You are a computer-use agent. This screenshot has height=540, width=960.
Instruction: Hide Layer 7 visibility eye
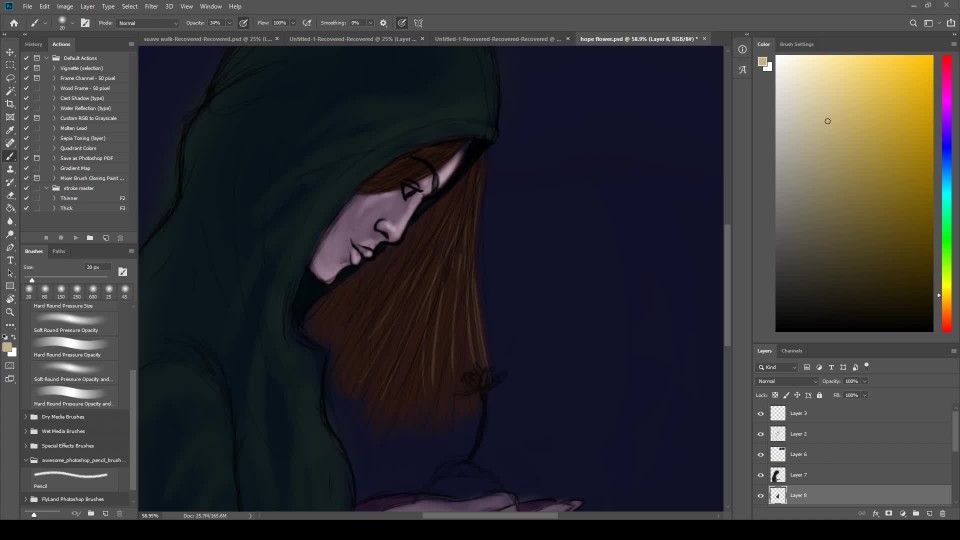point(760,475)
